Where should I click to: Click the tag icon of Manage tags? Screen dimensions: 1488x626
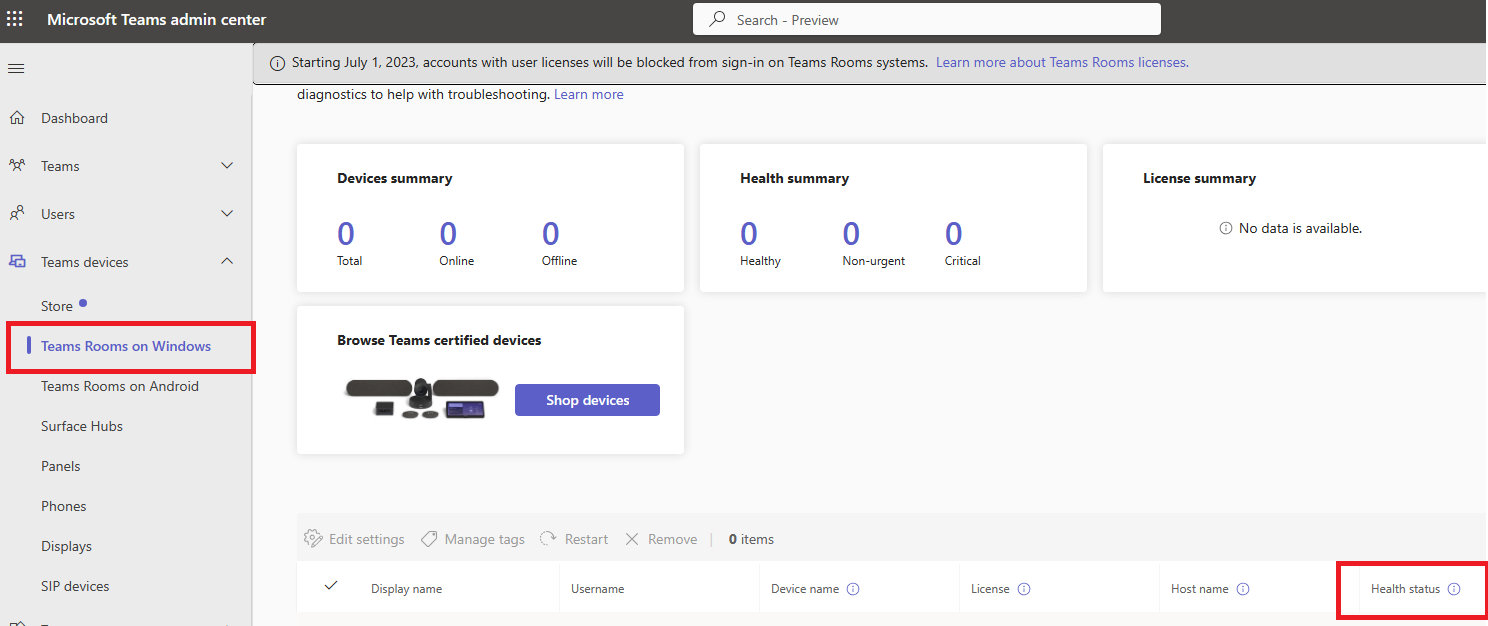(x=429, y=538)
